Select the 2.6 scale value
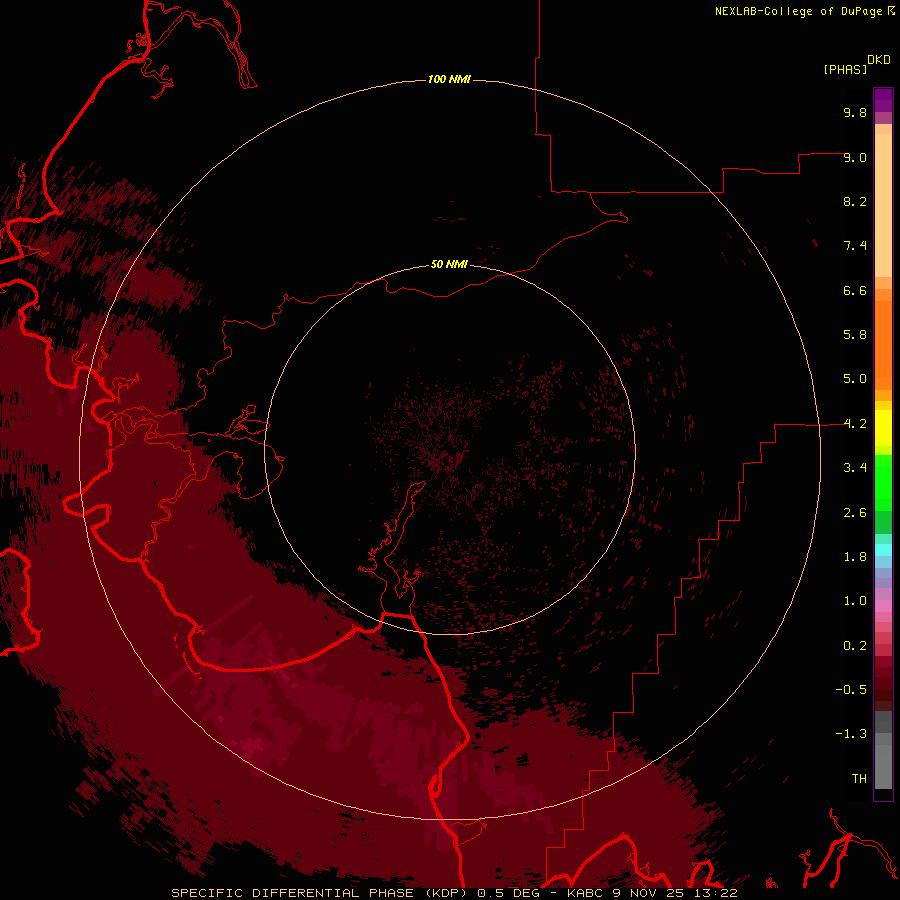Image resolution: width=900 pixels, height=900 pixels. tap(855, 513)
